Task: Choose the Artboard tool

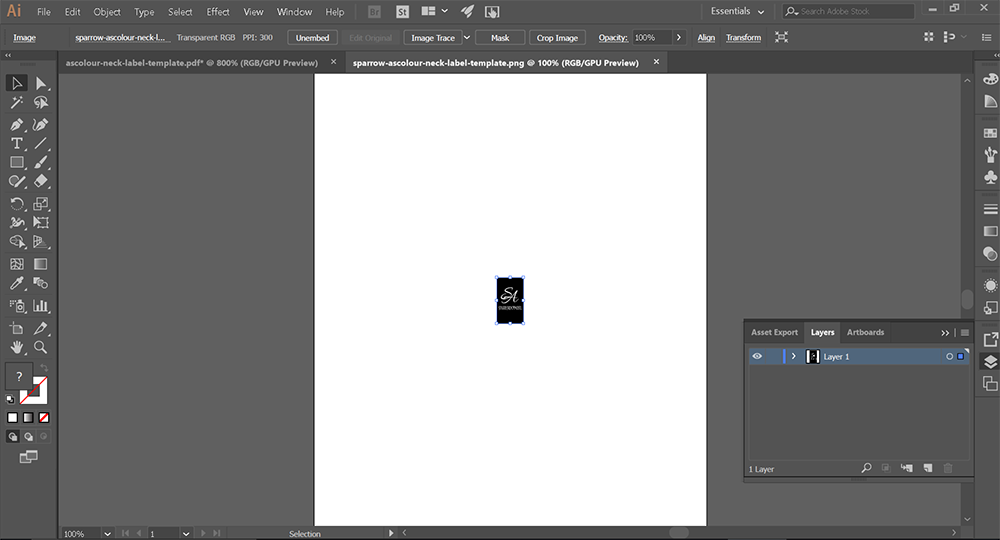Action: (x=17, y=328)
